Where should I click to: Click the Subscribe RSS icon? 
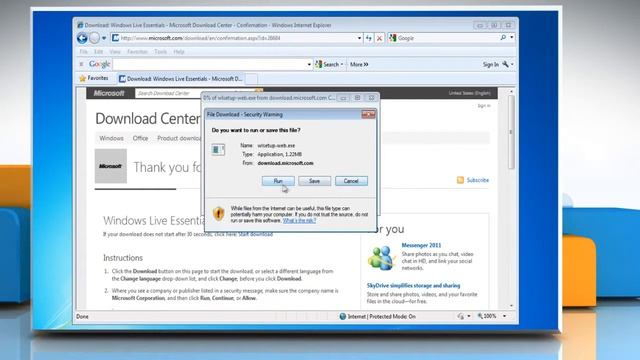460,180
